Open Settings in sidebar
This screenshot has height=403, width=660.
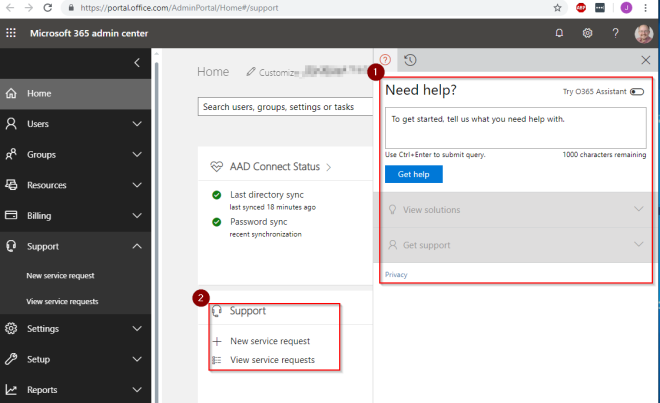pyautogui.click(x=75, y=328)
